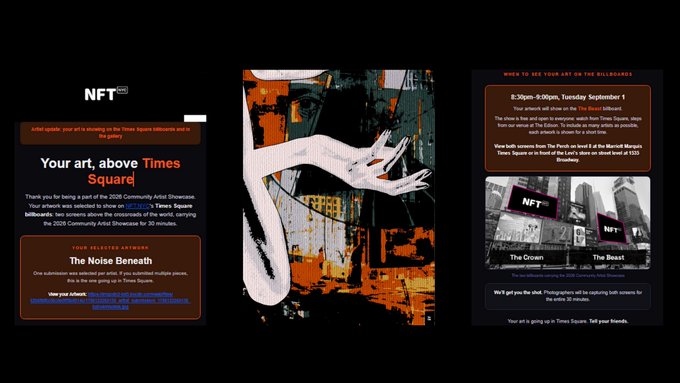Open the NFT.NYC hyperlink in the paragraph
Image resolution: width=680 pixels, height=383 pixels.
point(137,206)
